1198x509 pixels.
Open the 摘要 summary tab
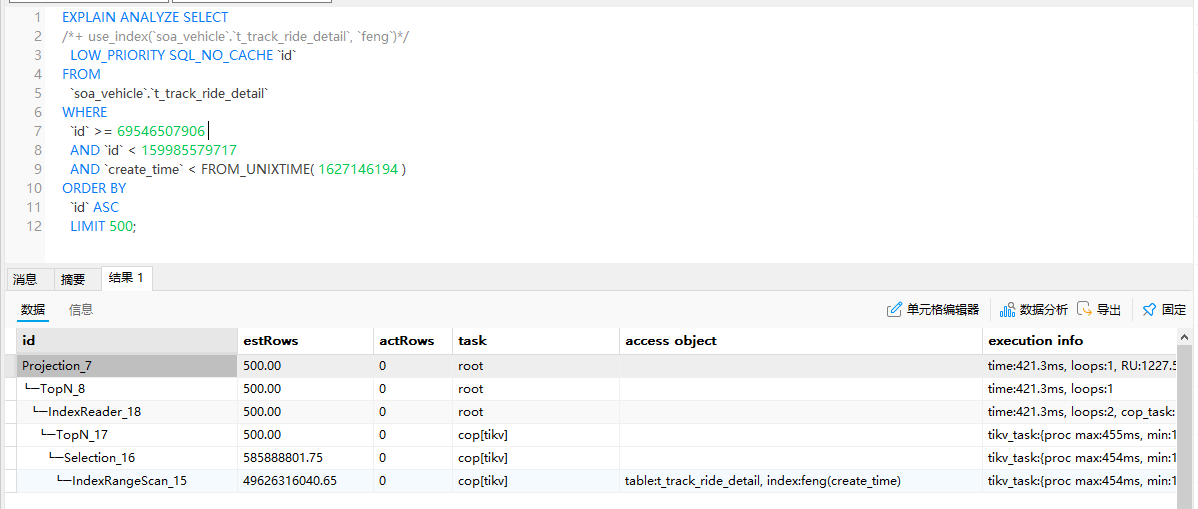tap(73, 279)
